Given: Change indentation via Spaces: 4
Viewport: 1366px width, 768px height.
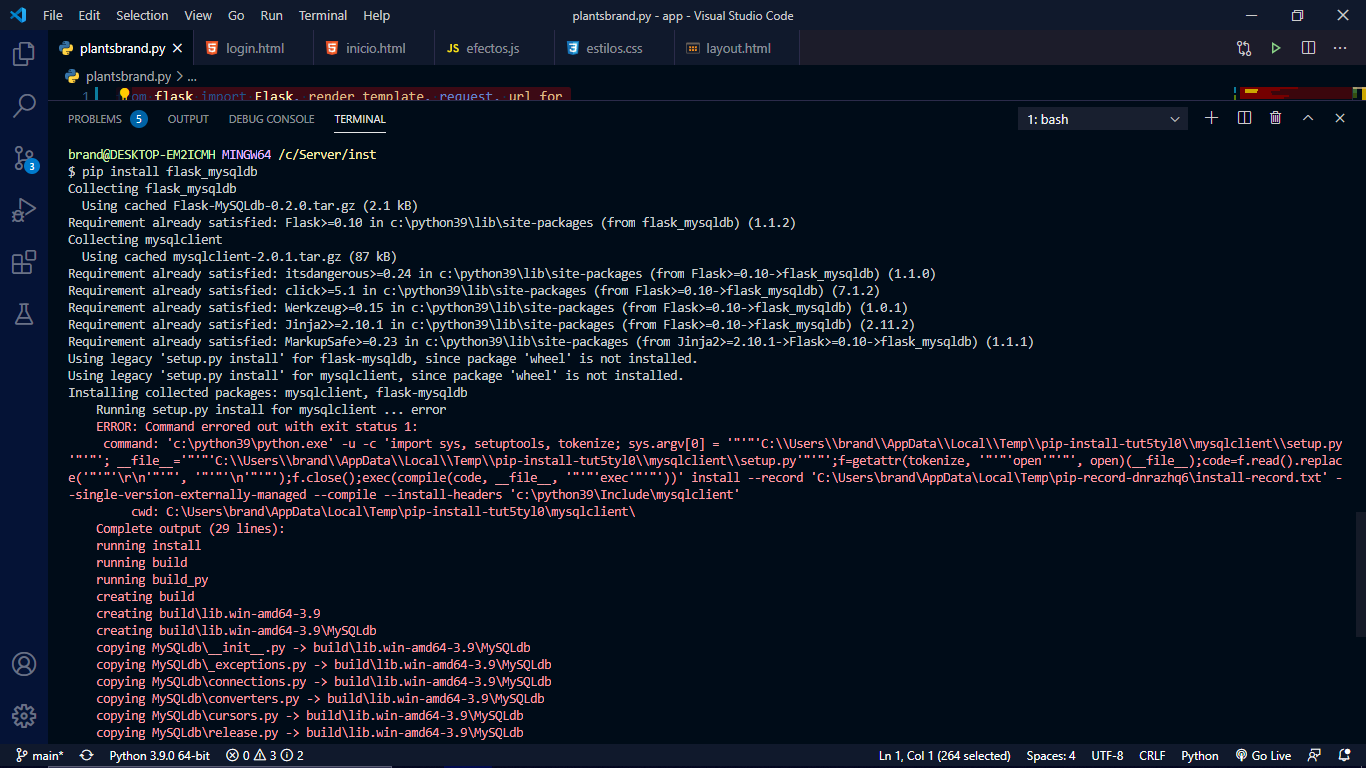Looking at the screenshot, I should click(1051, 756).
